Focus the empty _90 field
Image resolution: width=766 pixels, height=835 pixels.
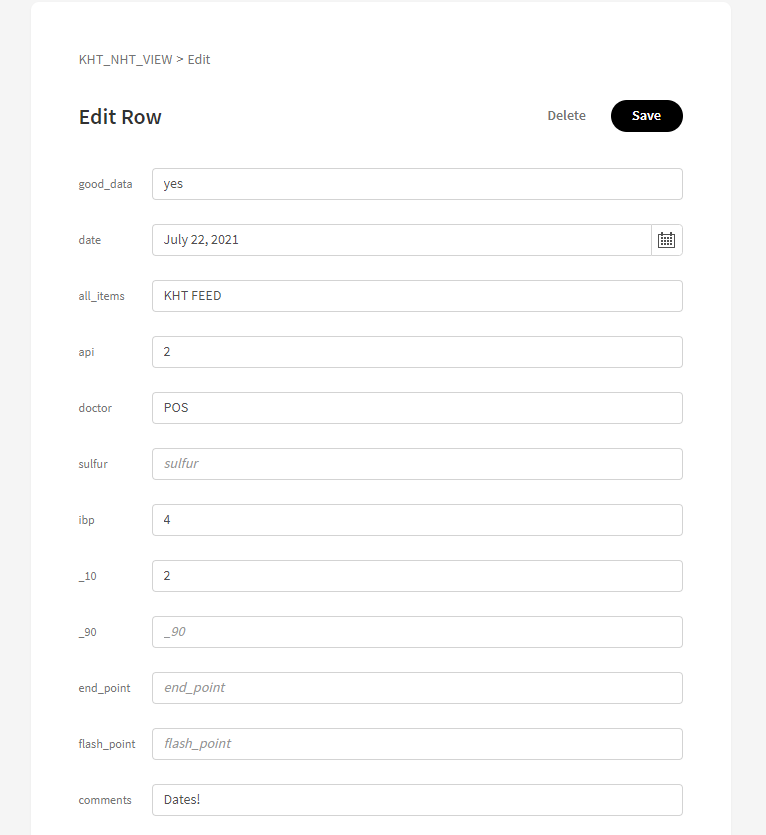click(x=416, y=632)
